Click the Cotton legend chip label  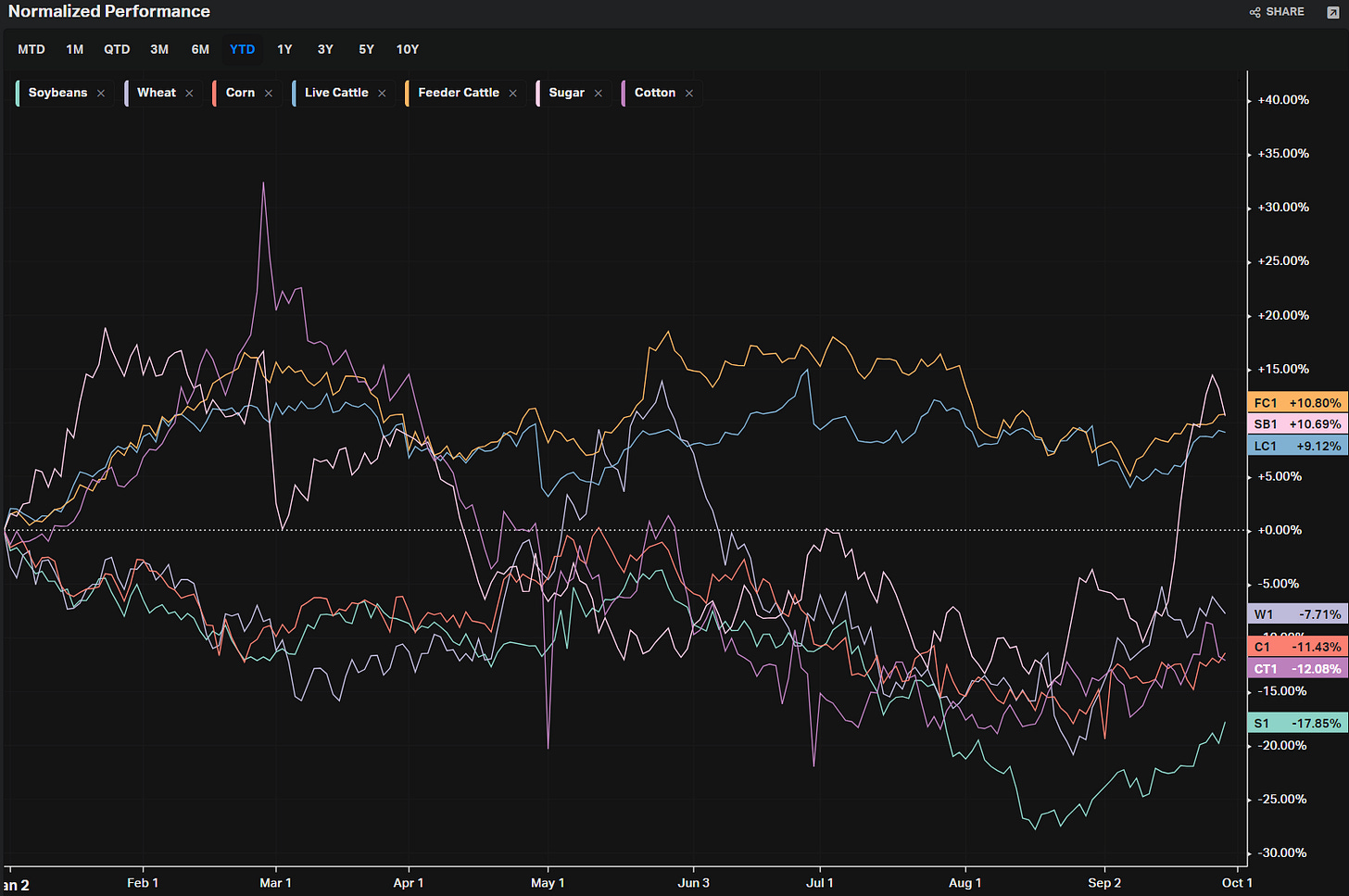point(655,93)
